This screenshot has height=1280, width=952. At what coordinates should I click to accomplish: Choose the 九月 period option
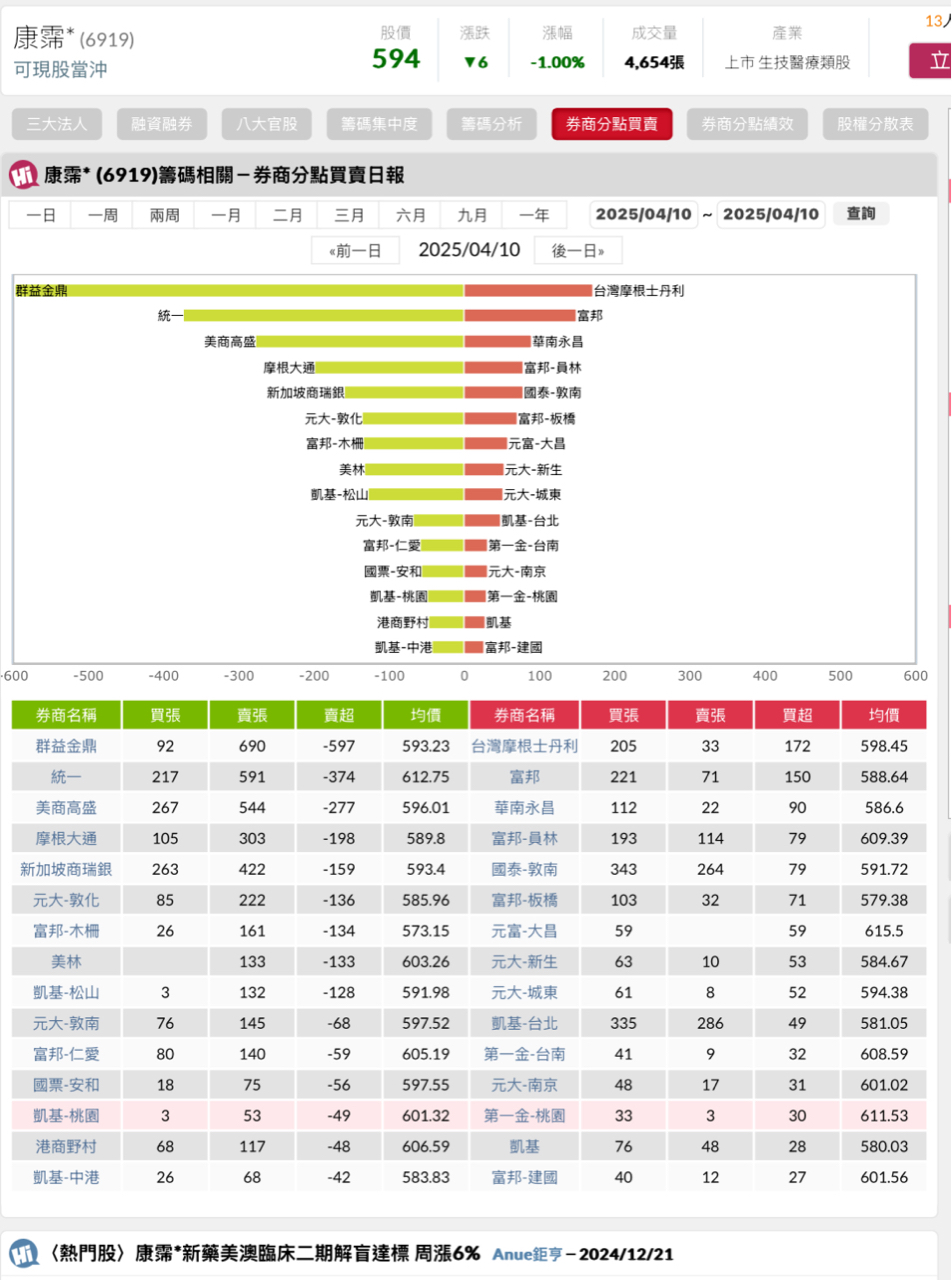pos(472,215)
